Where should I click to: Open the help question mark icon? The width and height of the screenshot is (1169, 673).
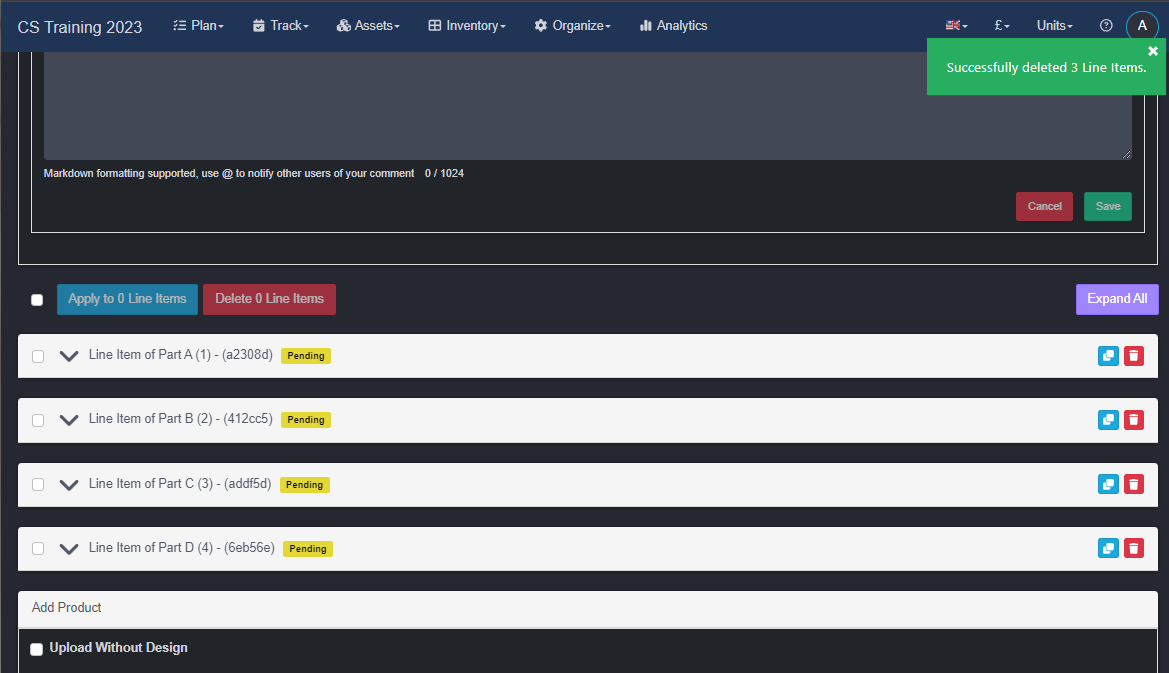tap(1106, 26)
